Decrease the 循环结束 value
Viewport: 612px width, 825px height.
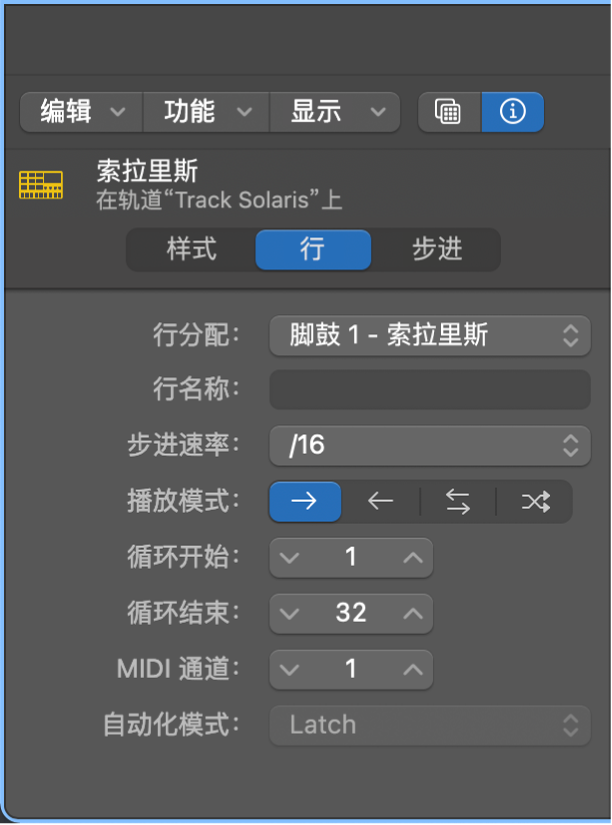tap(289, 613)
